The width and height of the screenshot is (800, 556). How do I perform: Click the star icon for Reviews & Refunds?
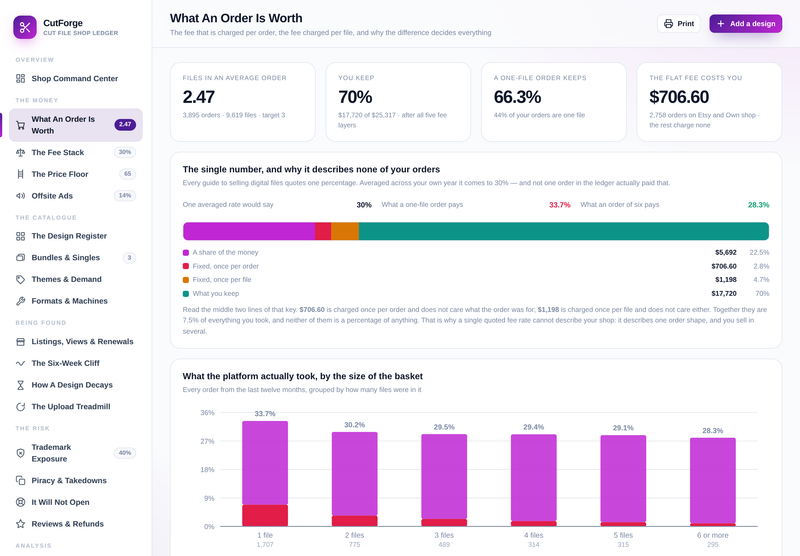20,524
